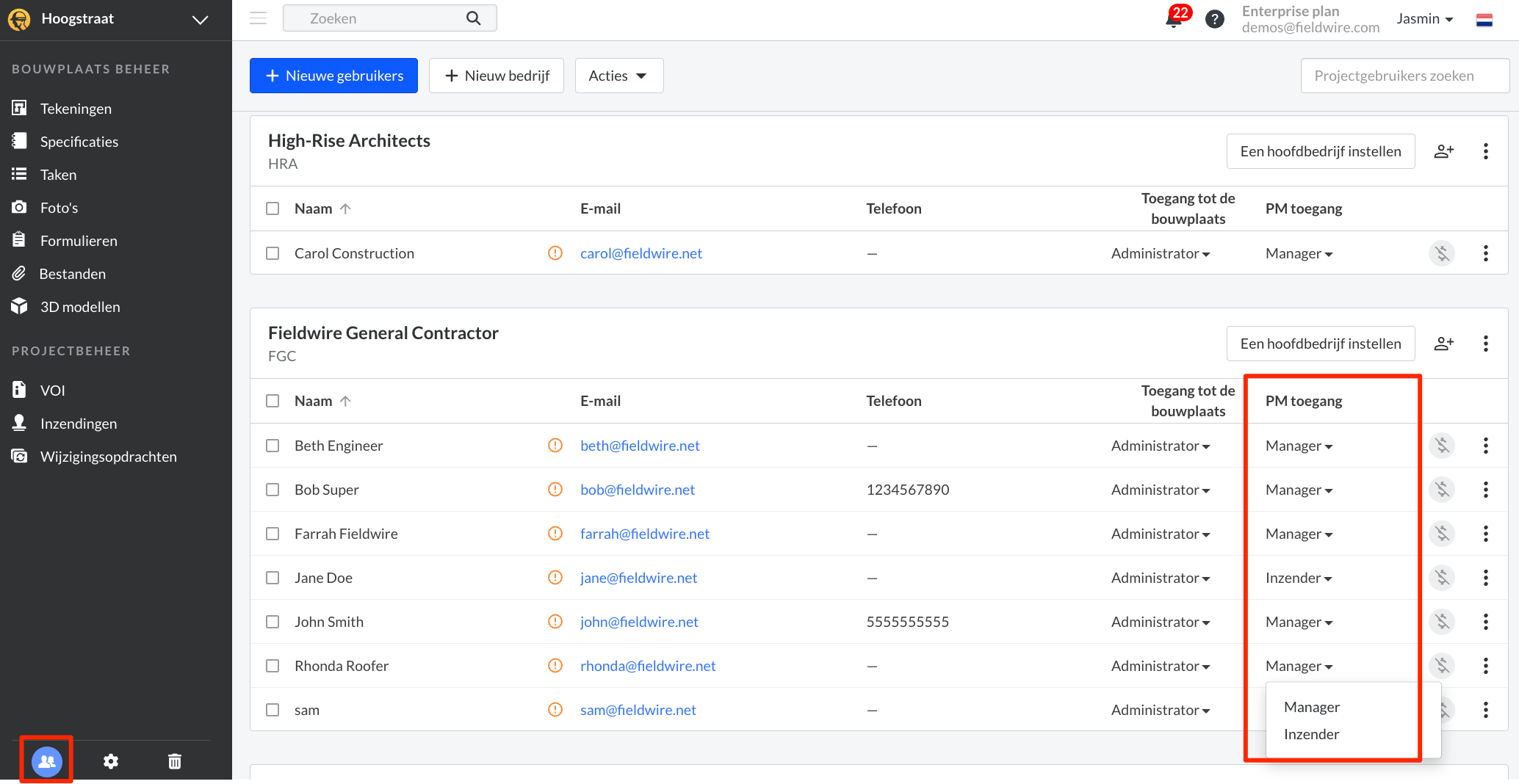Select Beth Engineer checkbox
Screen dimensions: 1519x784
[273, 446]
